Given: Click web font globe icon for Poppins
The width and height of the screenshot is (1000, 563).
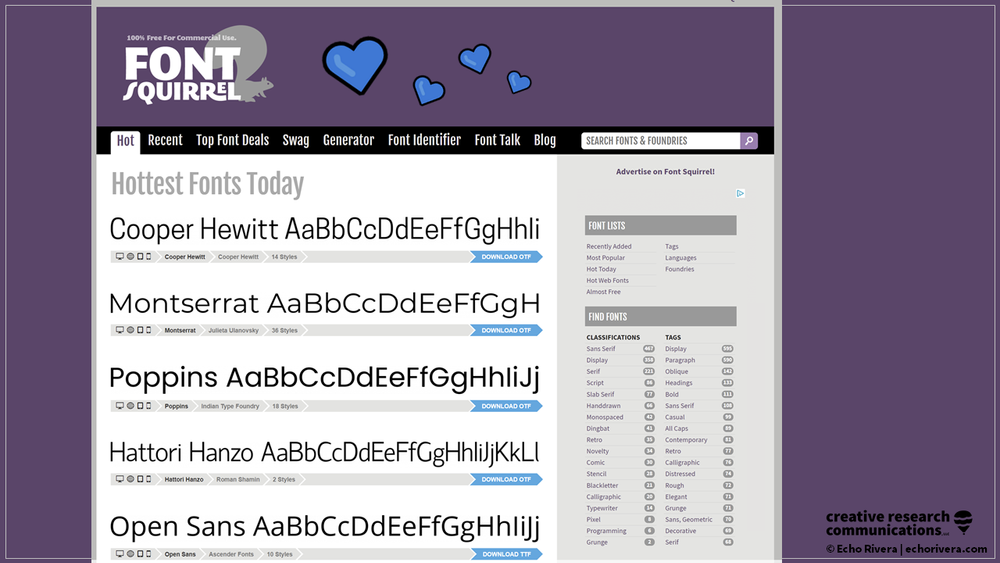Looking at the screenshot, I should tap(130, 406).
